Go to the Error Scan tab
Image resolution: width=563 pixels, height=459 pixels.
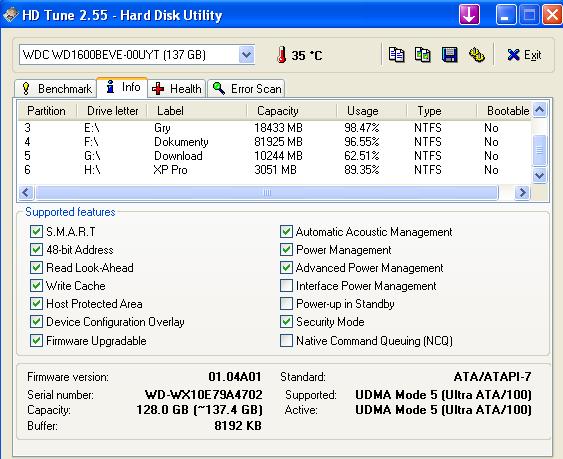click(246, 88)
